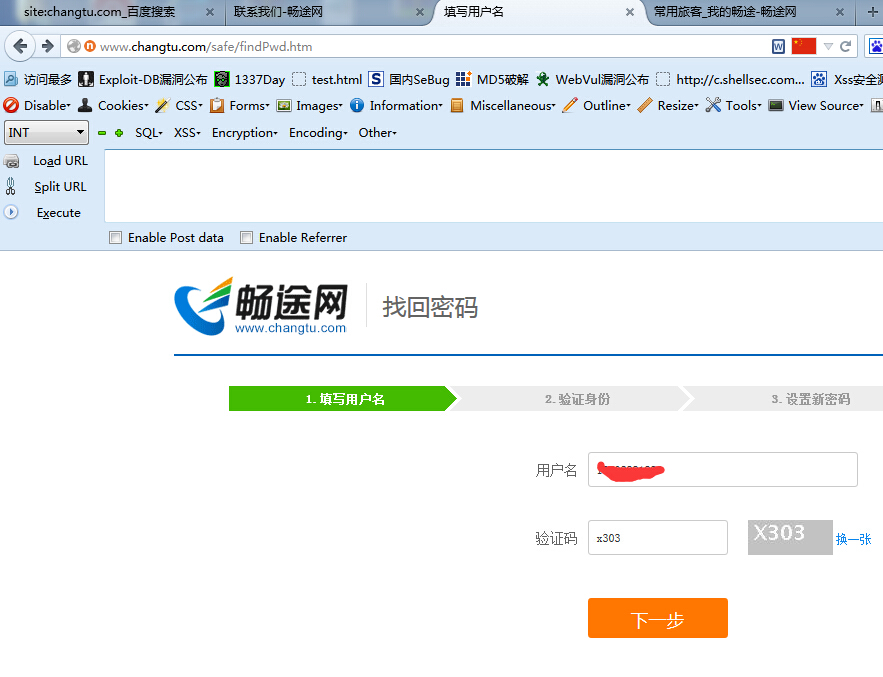Open the HackBar Encryption menu
This screenshot has height=677, width=883.
click(244, 133)
